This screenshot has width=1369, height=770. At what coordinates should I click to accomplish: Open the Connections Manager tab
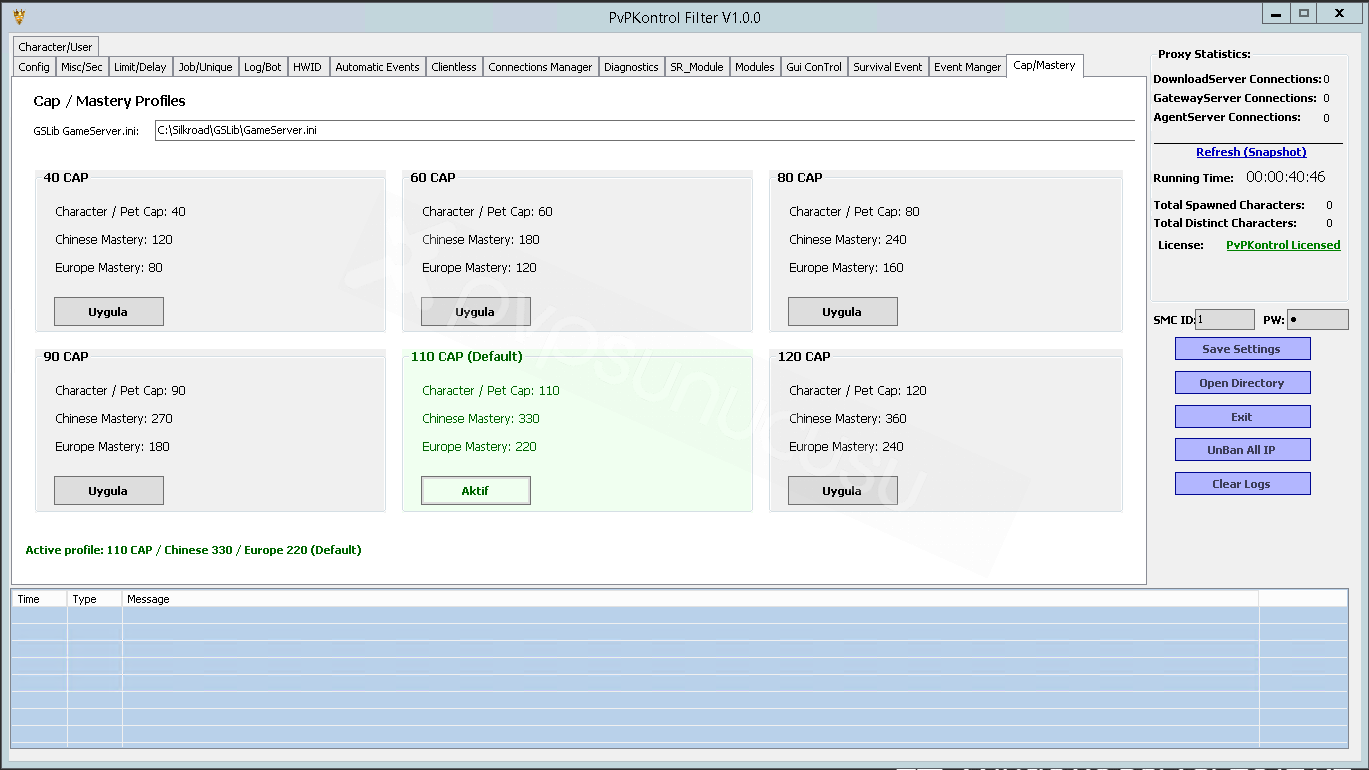click(540, 67)
